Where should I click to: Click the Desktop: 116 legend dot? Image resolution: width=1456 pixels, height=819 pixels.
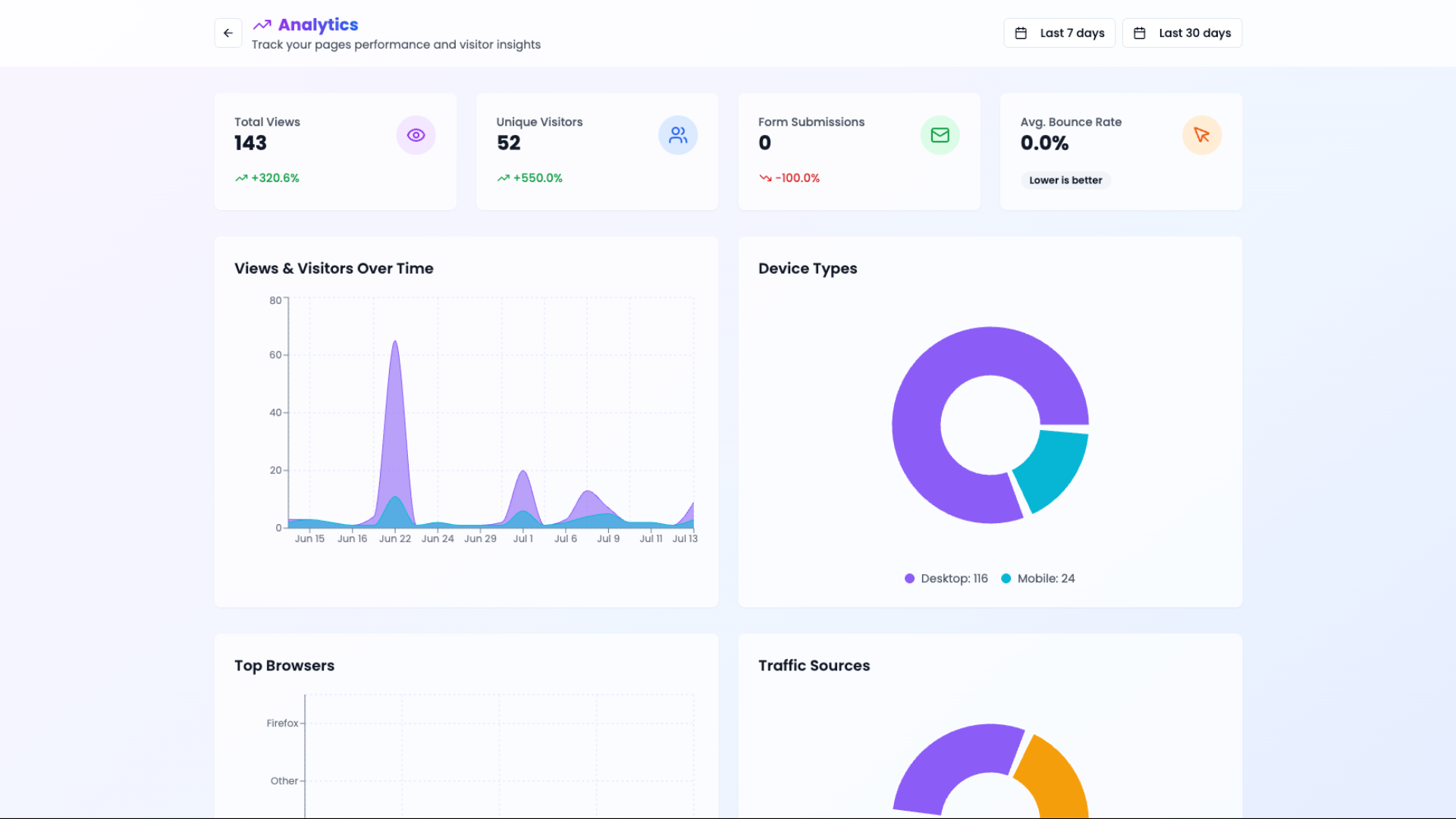pyautogui.click(x=909, y=579)
